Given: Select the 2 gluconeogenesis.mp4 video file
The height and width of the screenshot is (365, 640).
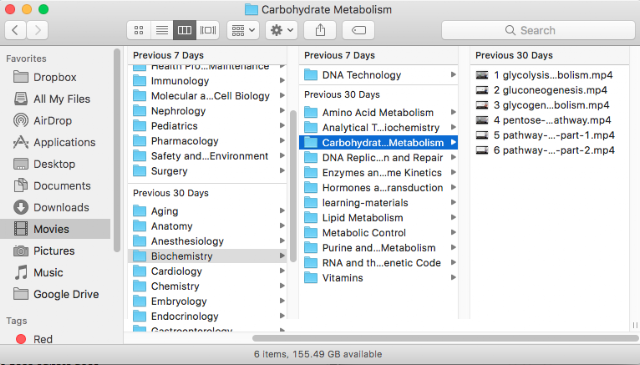Looking at the screenshot, I should (x=549, y=90).
